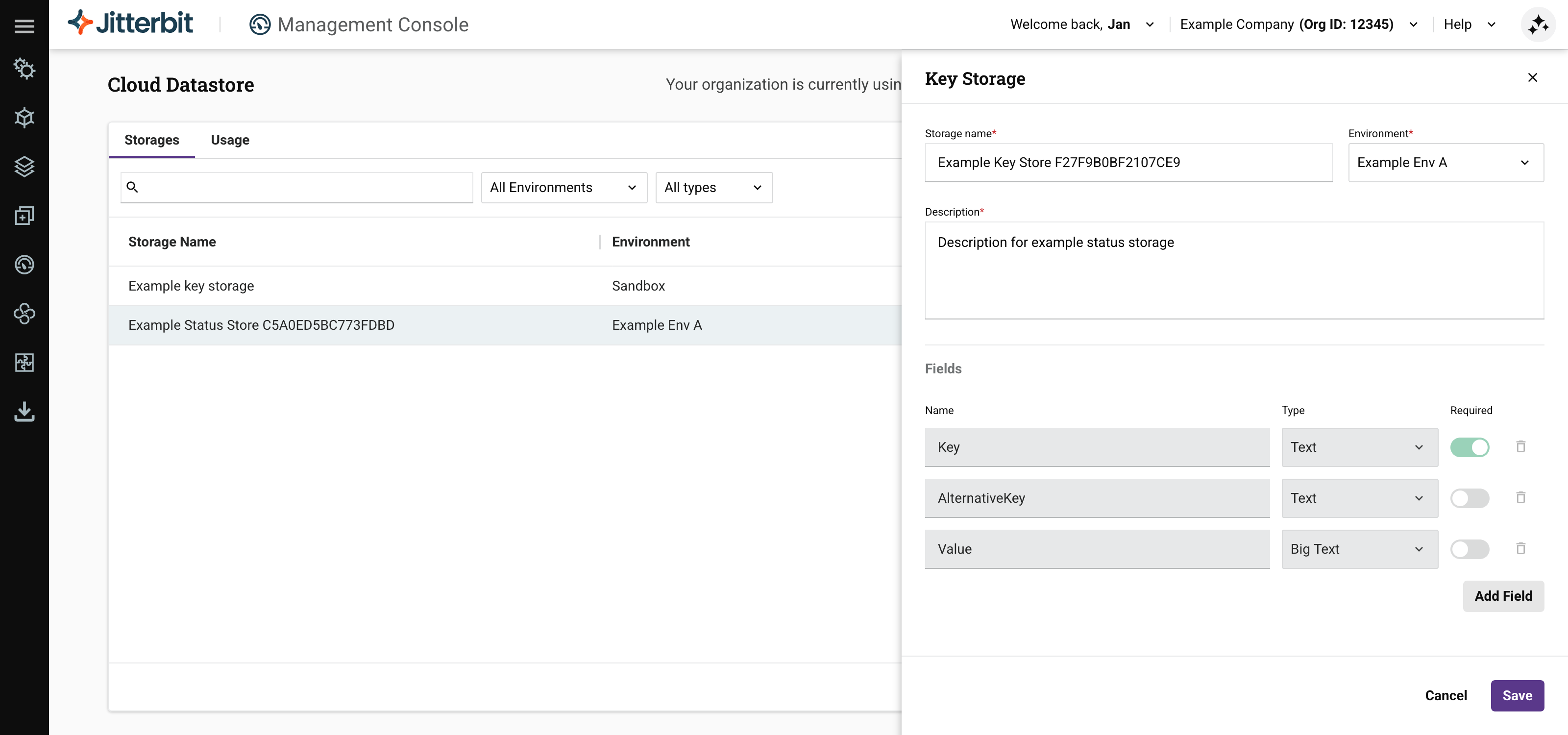The image size is (1568, 735).
Task: Open the stacked layers sidebar icon
Action: pyautogui.click(x=24, y=166)
